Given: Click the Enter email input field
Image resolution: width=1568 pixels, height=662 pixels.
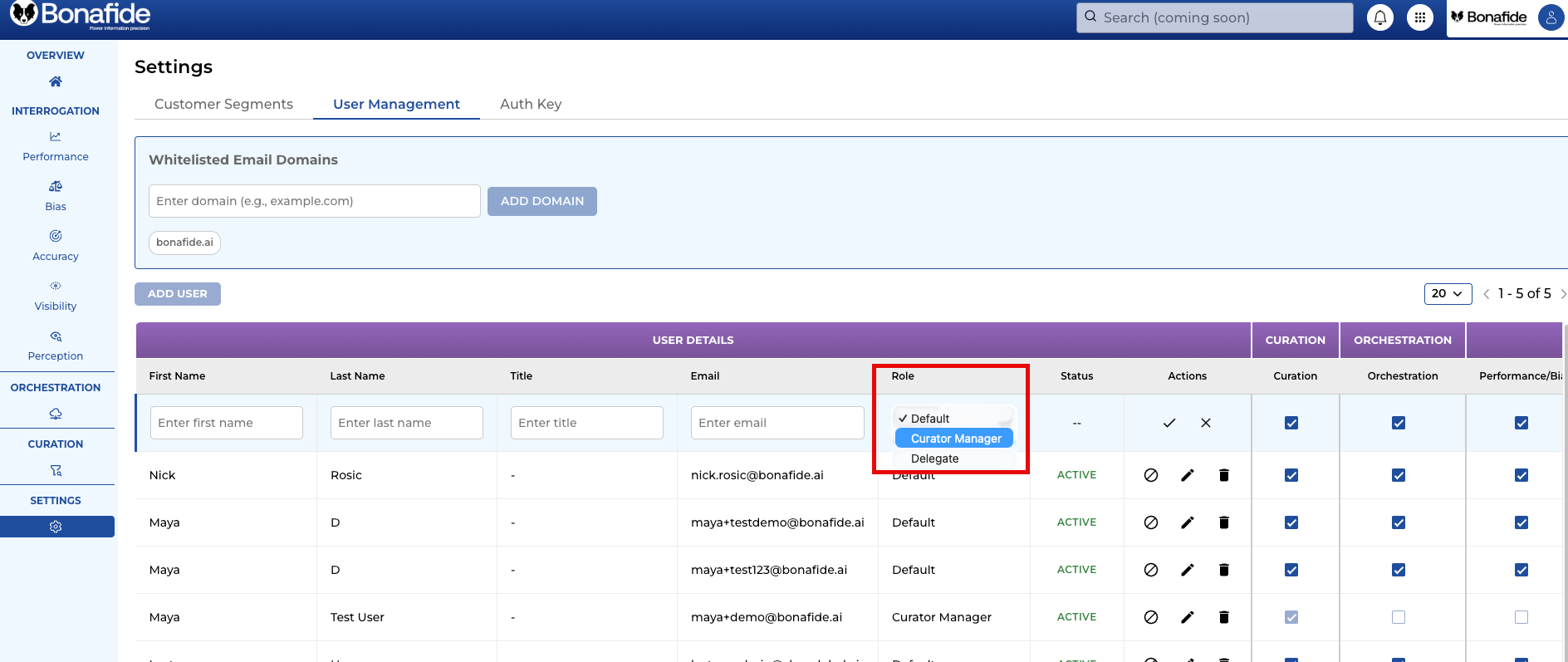Looking at the screenshot, I should point(777,423).
